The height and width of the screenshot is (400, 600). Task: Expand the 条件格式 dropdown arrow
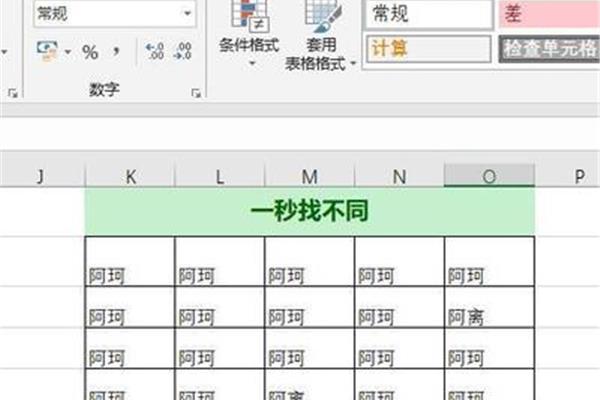point(252,62)
